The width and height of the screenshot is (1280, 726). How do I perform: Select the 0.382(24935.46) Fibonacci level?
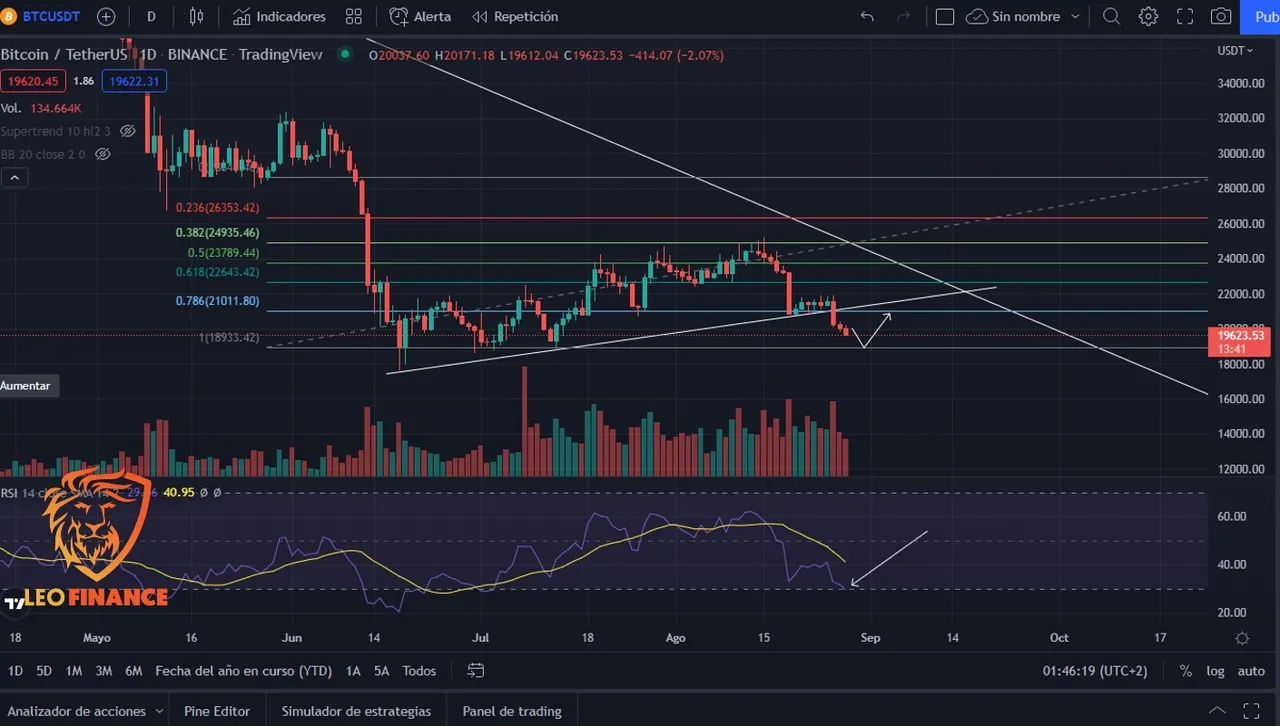pyautogui.click(x=217, y=232)
